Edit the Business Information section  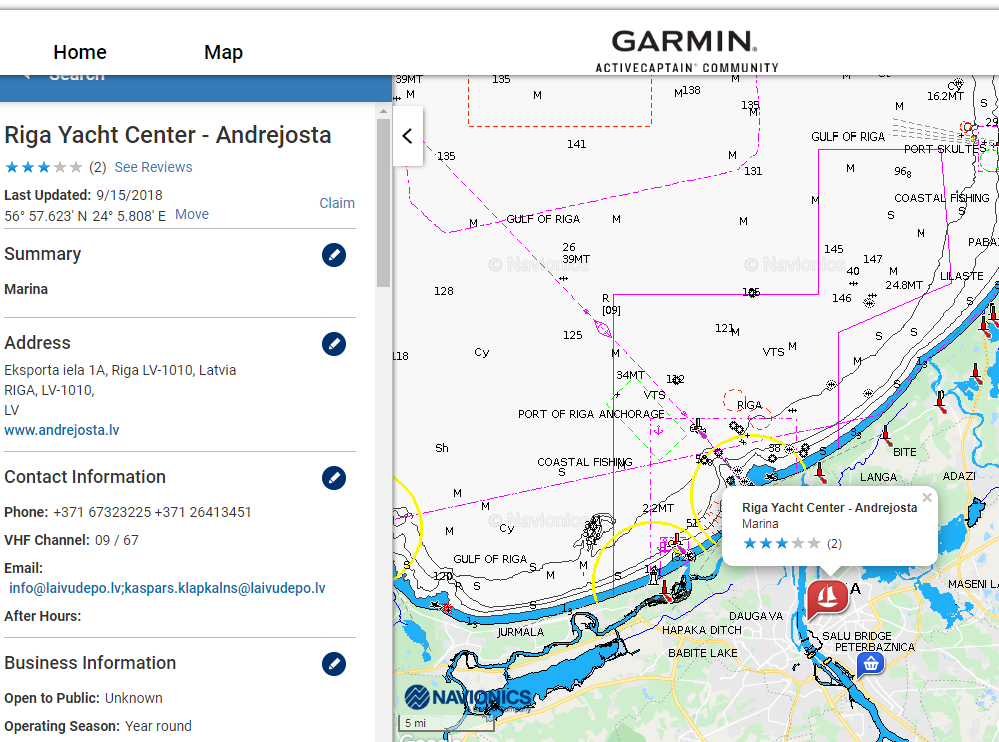coord(334,664)
